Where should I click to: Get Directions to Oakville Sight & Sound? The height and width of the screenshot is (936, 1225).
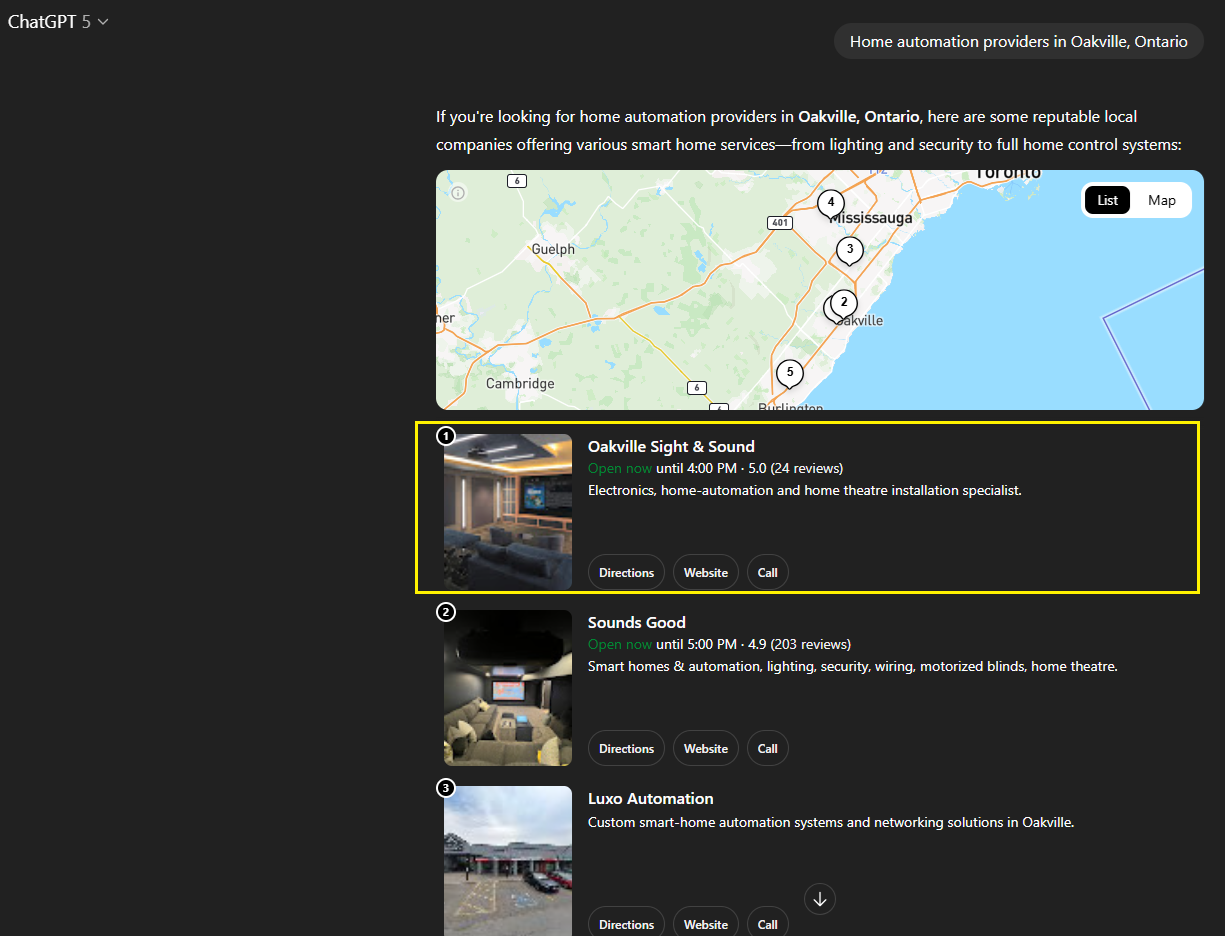626,573
